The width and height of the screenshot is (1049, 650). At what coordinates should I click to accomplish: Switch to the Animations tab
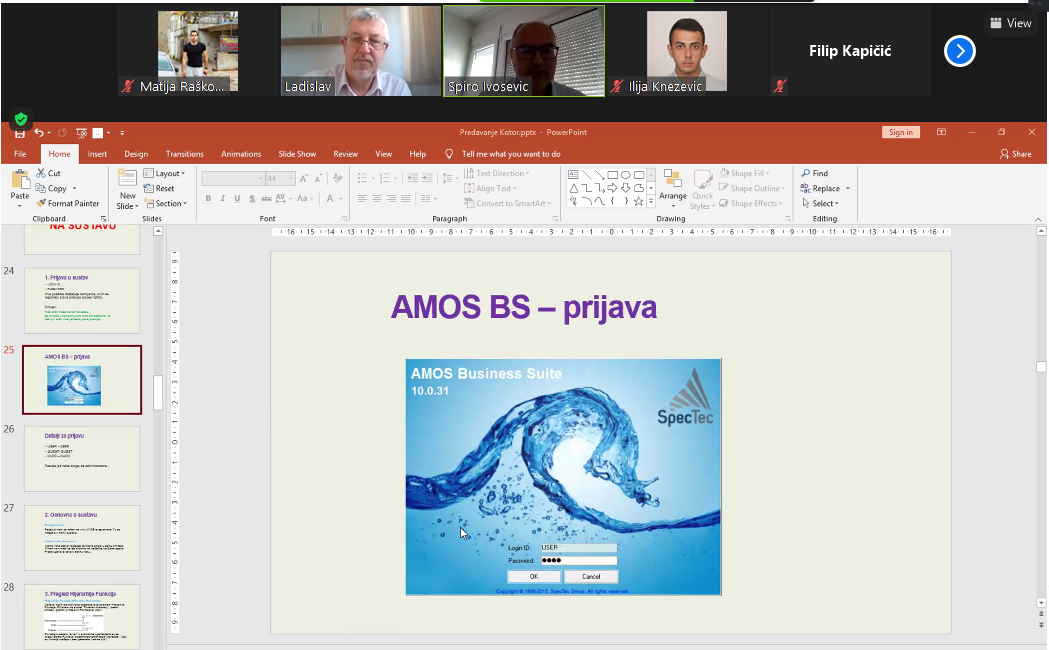241,154
